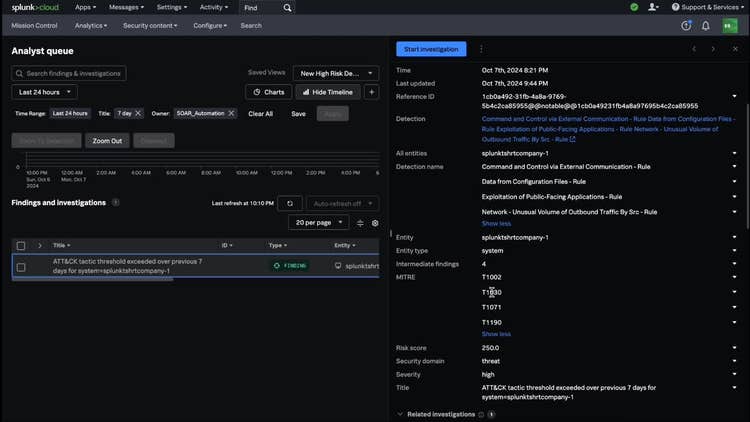Open the Analytics menu
Viewport: 750px width, 422px height.
tap(92, 25)
